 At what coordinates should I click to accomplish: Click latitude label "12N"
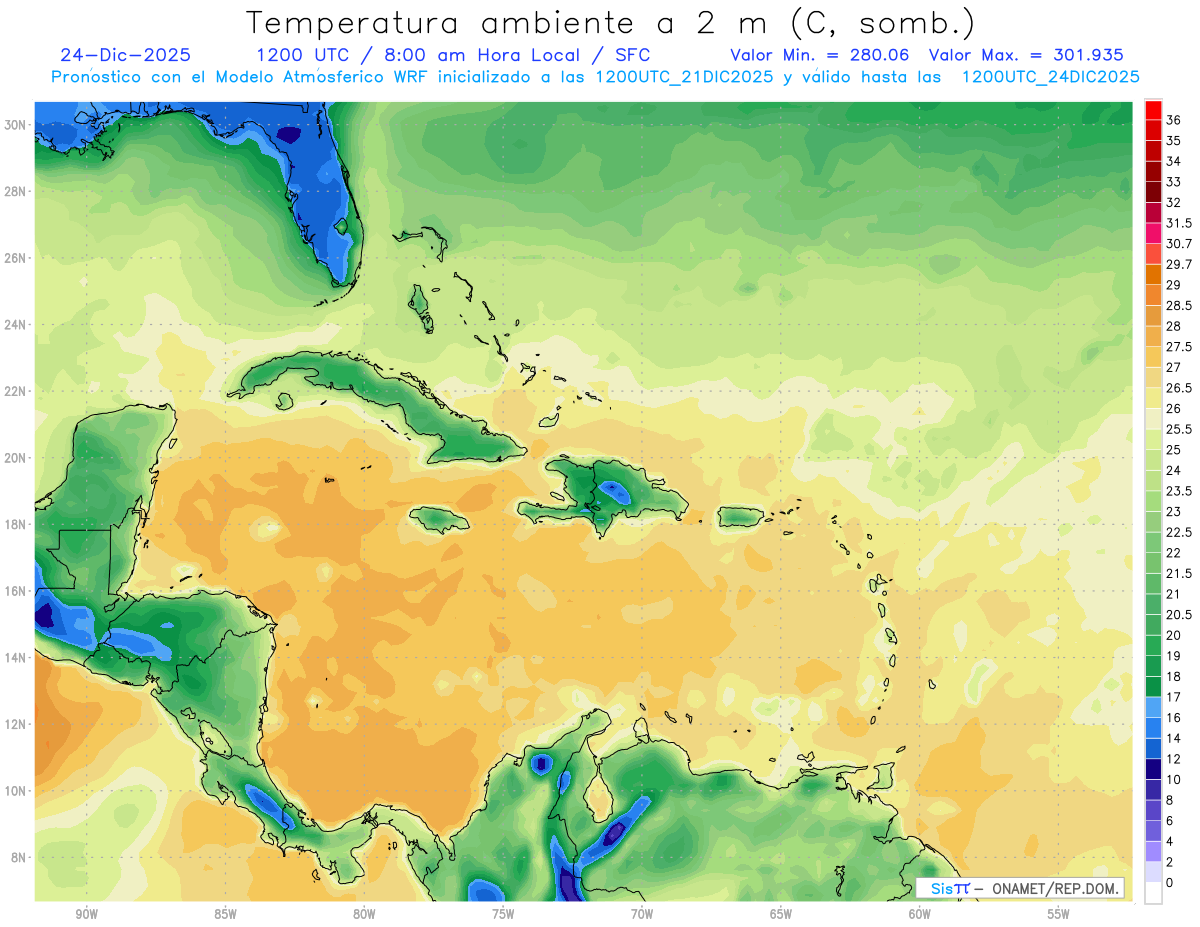pyautogui.click(x=15, y=724)
